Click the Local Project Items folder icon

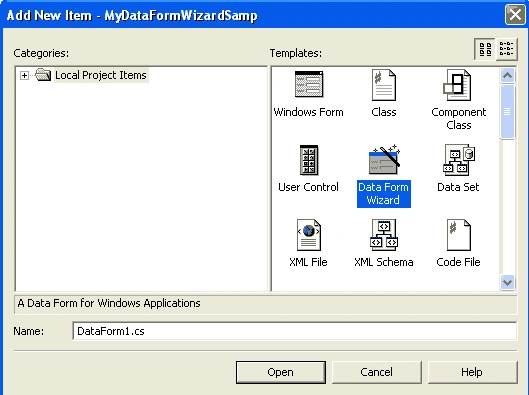(x=43, y=75)
